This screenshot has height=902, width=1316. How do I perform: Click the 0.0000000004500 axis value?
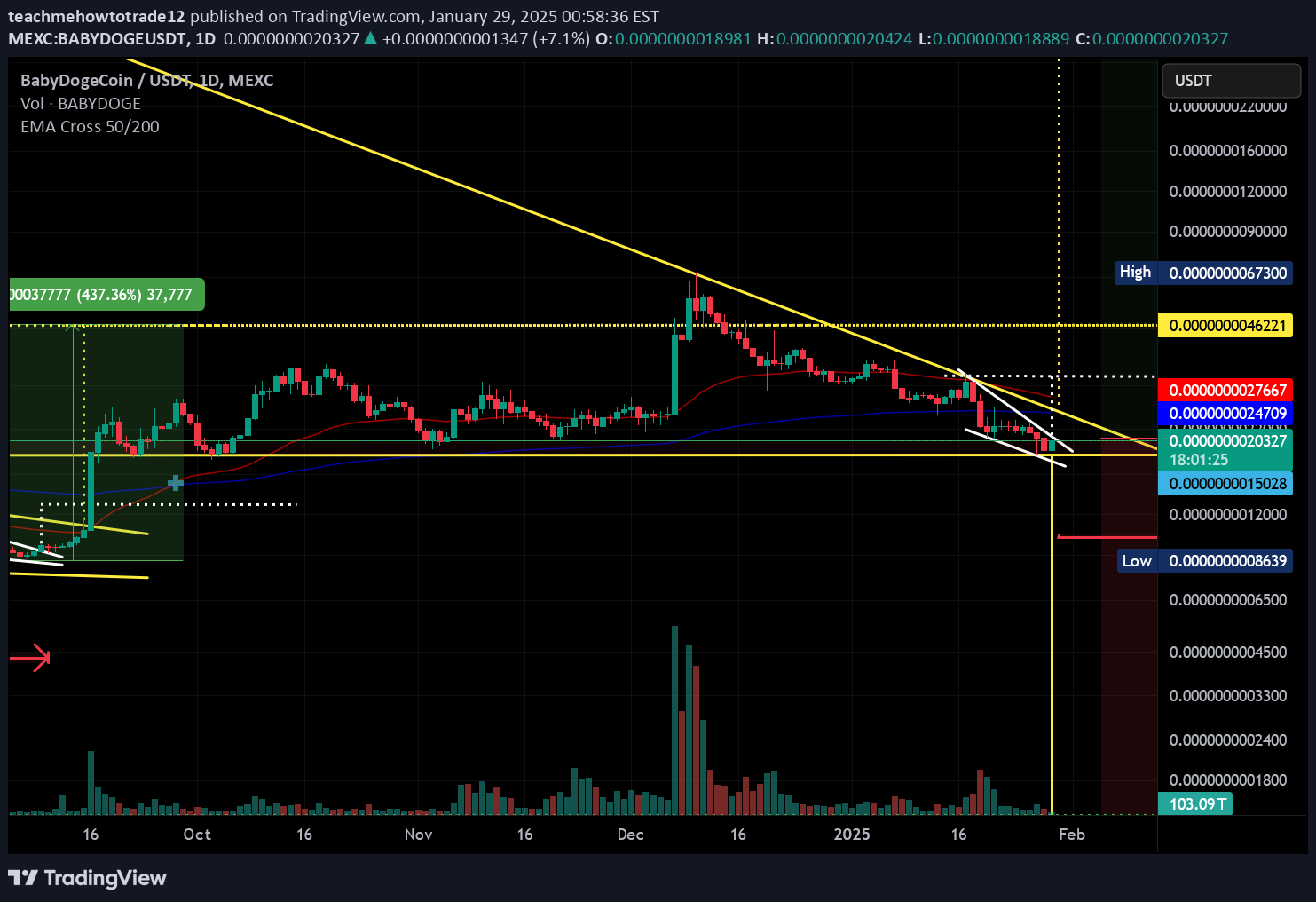pos(1227,653)
